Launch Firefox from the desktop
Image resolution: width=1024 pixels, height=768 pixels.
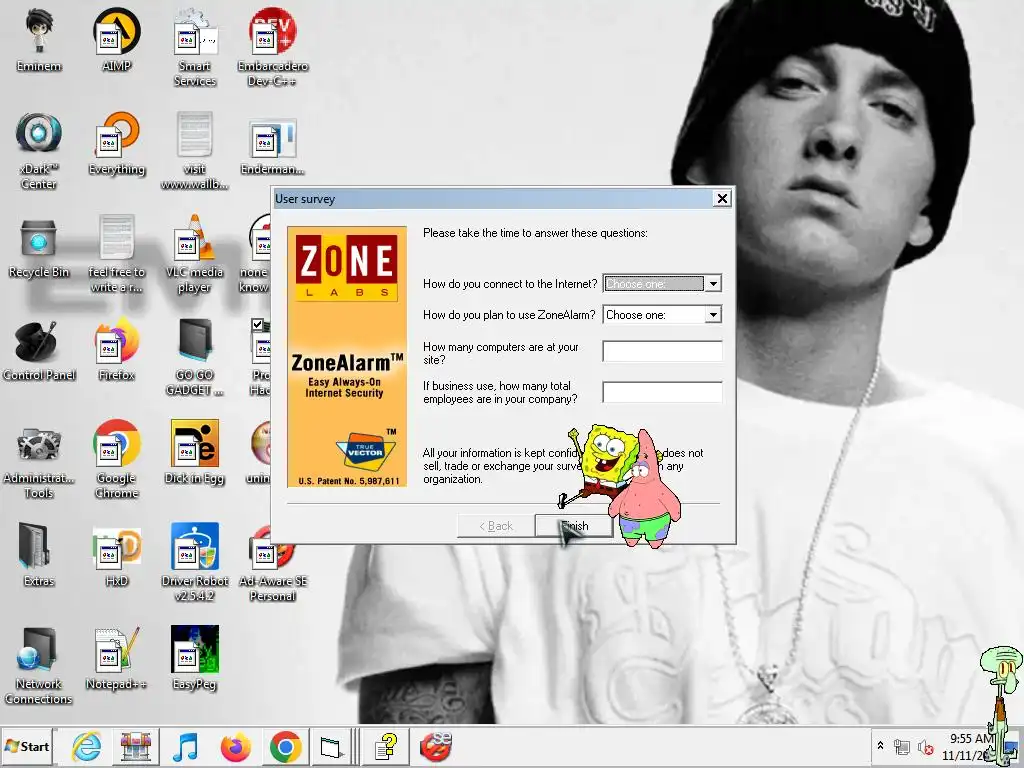point(116,350)
